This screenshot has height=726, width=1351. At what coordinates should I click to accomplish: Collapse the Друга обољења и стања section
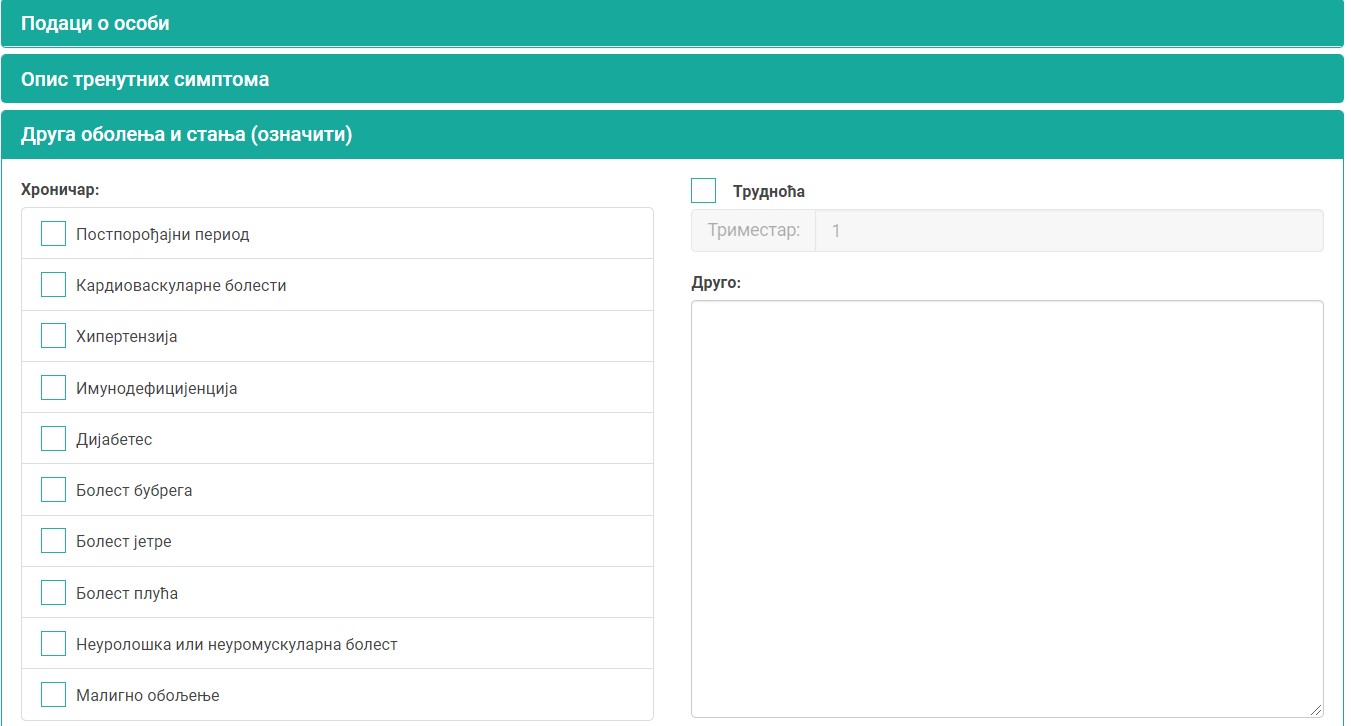pyautogui.click(x=672, y=135)
